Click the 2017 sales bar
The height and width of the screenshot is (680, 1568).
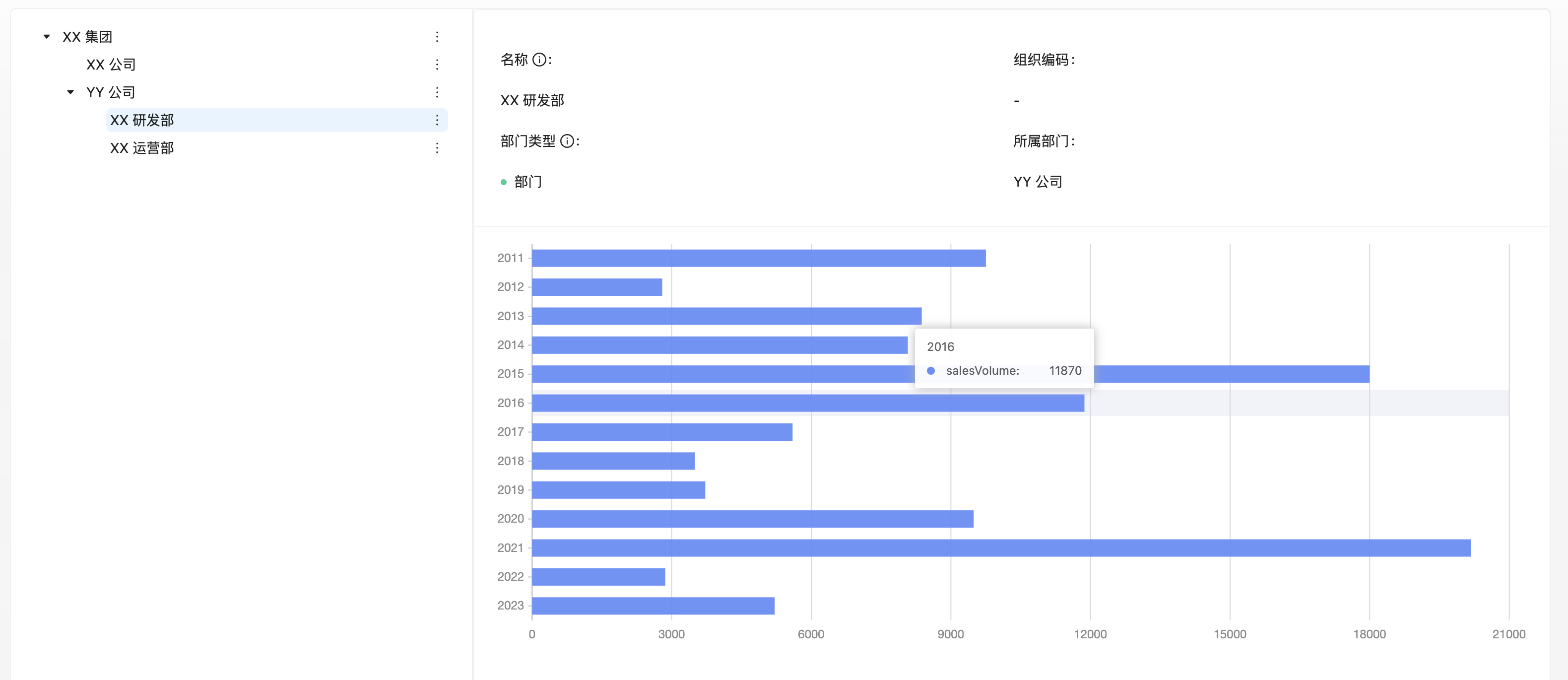[x=661, y=432]
